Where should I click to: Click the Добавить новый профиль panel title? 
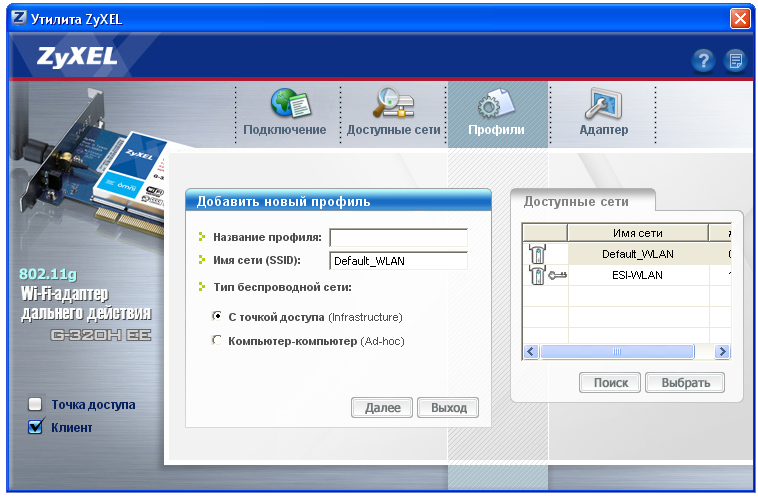[x=283, y=202]
